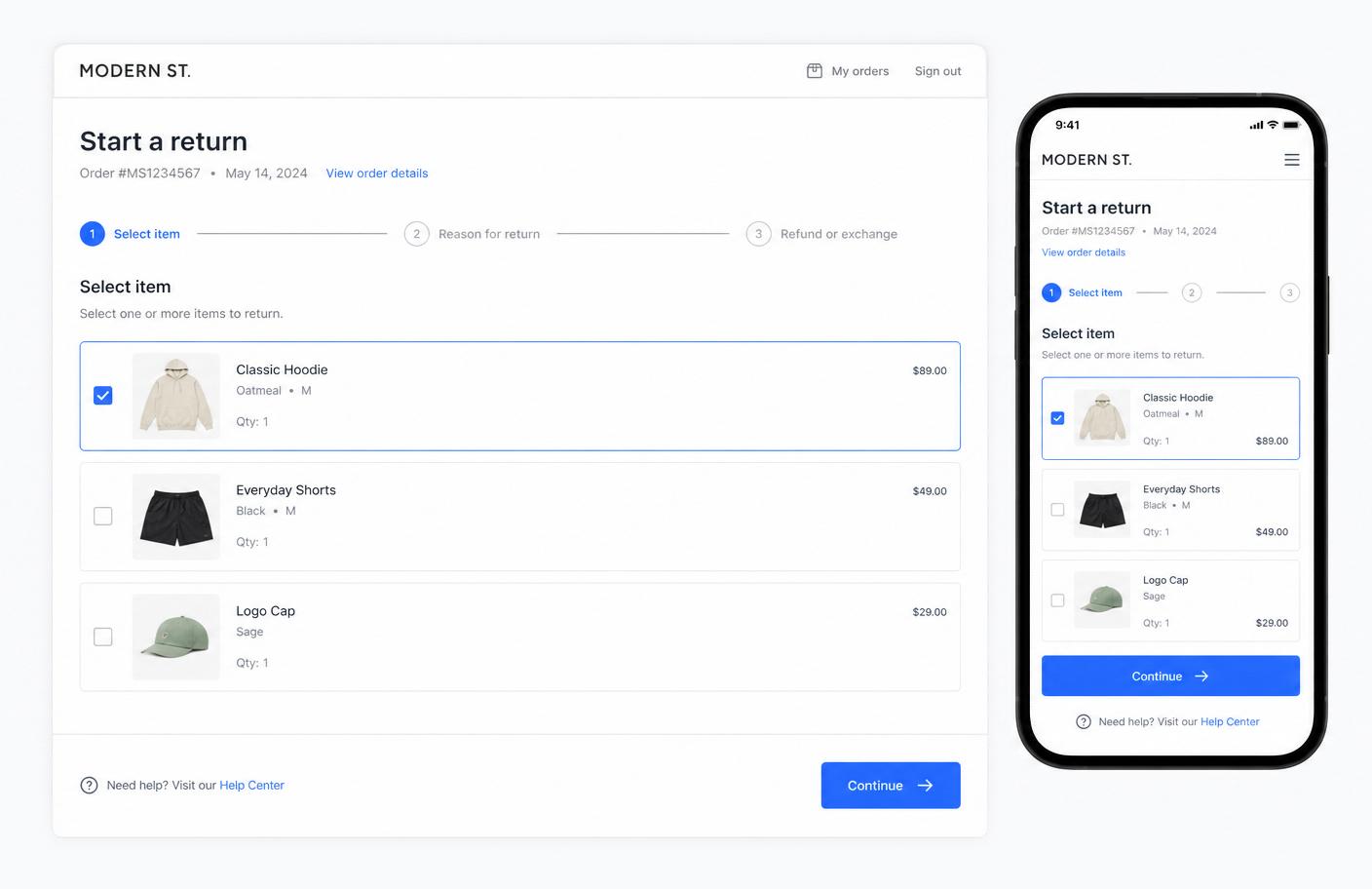
Task: Click 9:41 clock on phone status bar
Action: pos(1067,125)
